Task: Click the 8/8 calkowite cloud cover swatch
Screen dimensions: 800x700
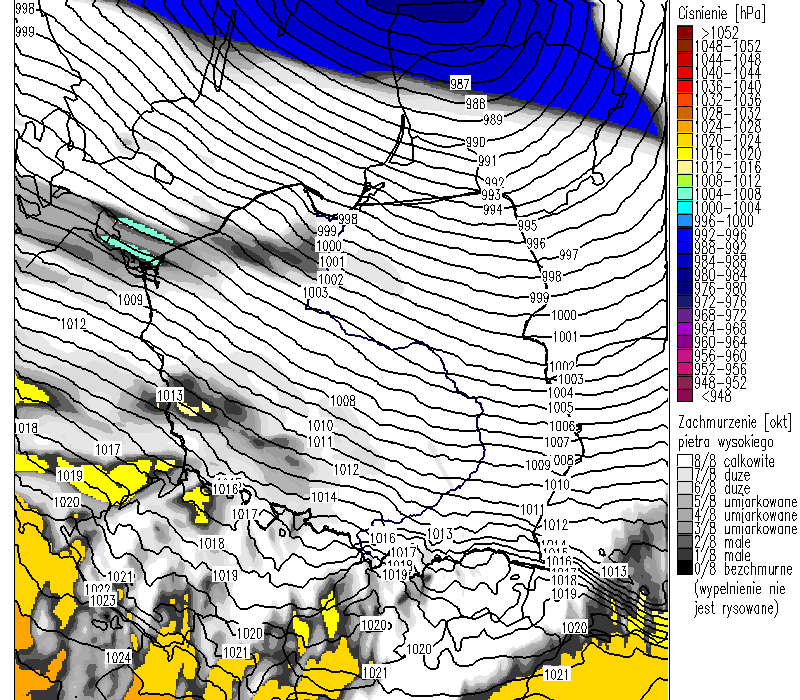Action: (x=685, y=461)
